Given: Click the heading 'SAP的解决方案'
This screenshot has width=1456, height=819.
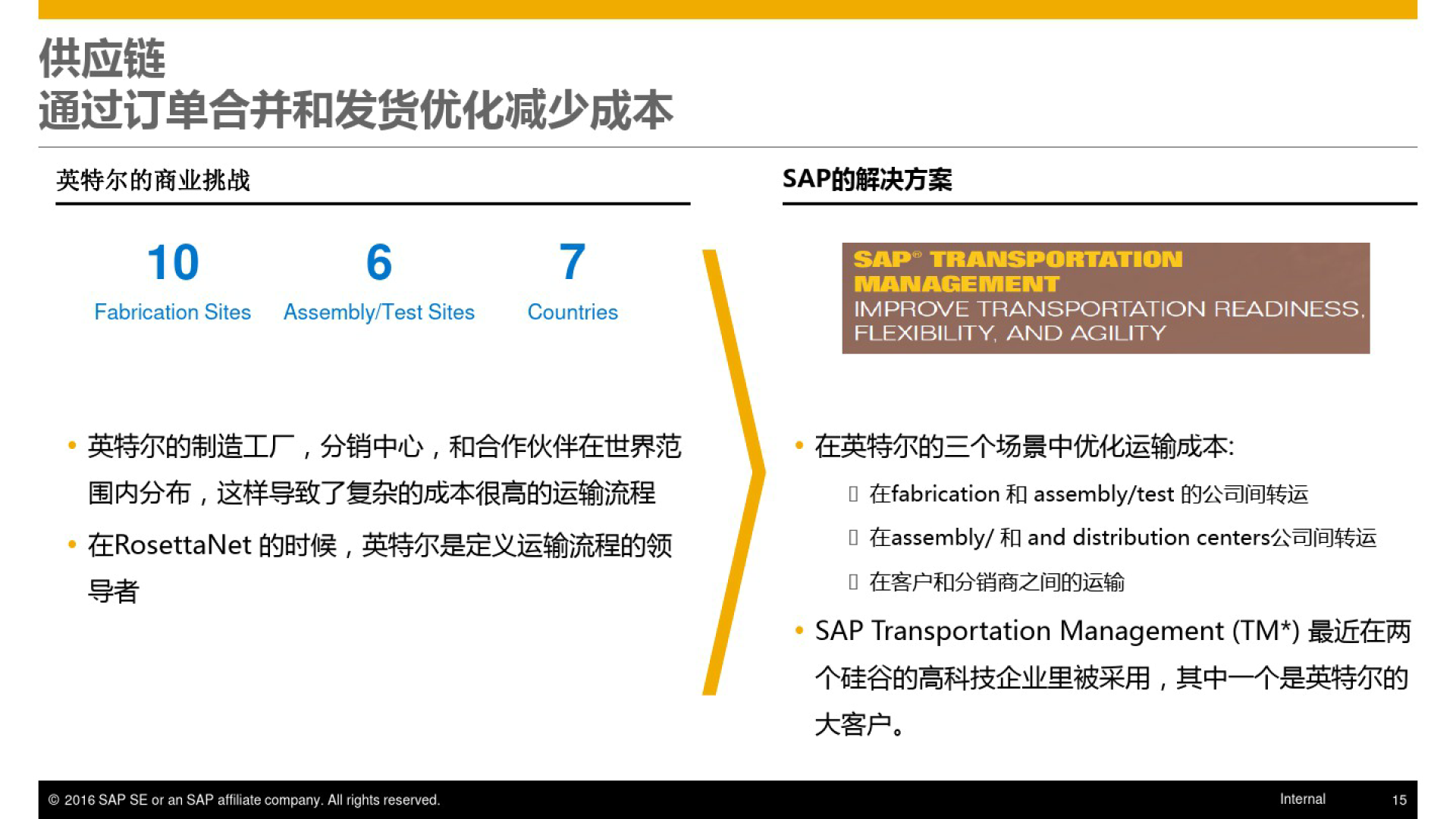Looking at the screenshot, I should click(867, 180).
